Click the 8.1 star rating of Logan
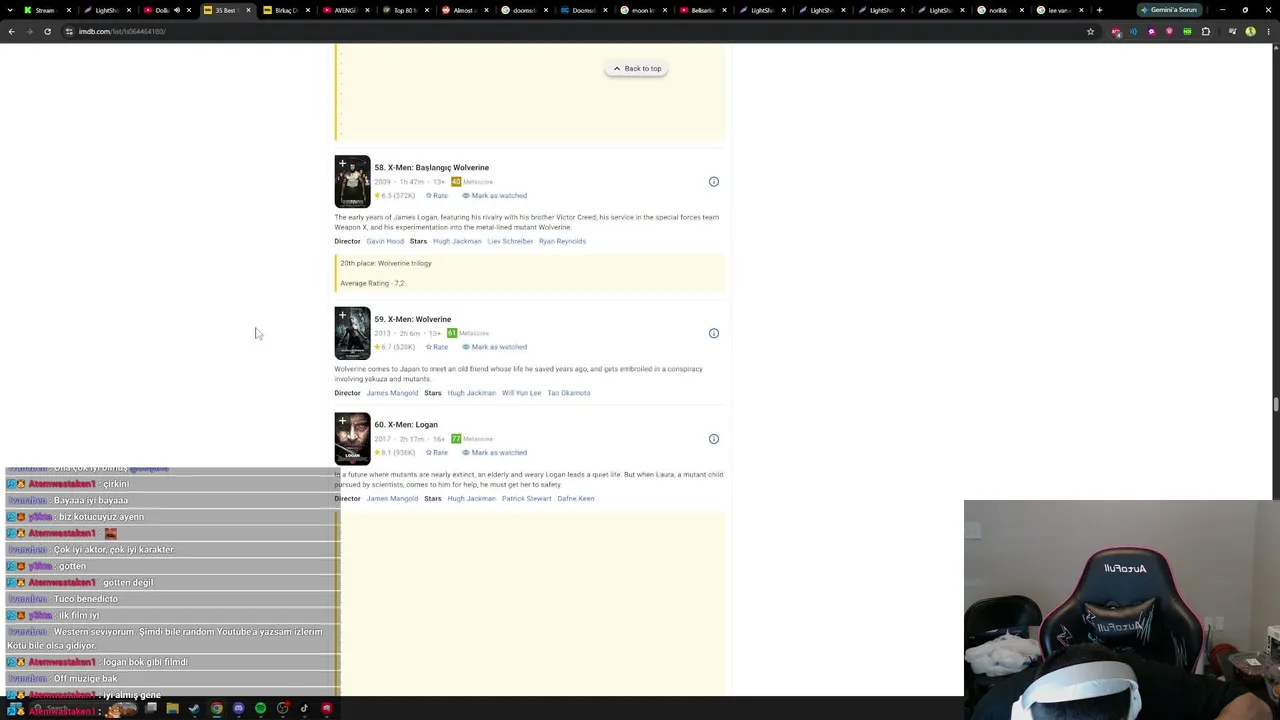Viewport: 1280px width, 720px height. [x=394, y=453]
